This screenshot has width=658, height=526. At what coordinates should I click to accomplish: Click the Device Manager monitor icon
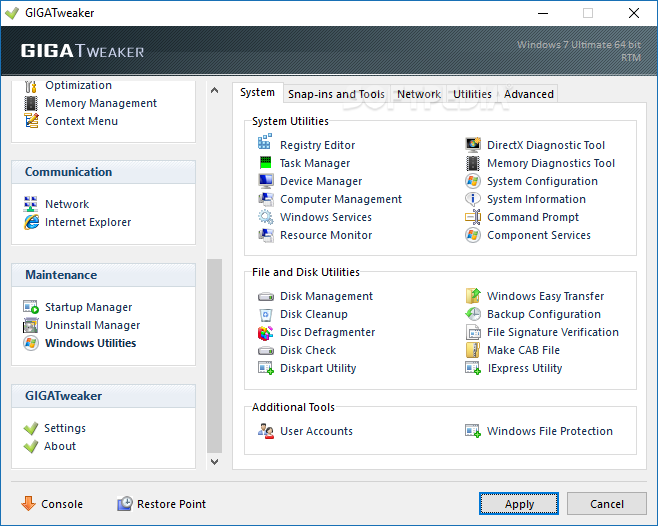266,181
